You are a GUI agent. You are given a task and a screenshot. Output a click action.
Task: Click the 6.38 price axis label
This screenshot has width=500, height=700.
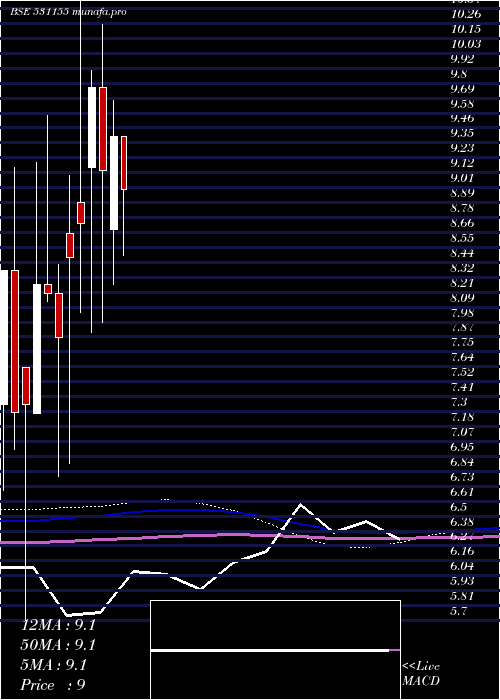[463, 521]
